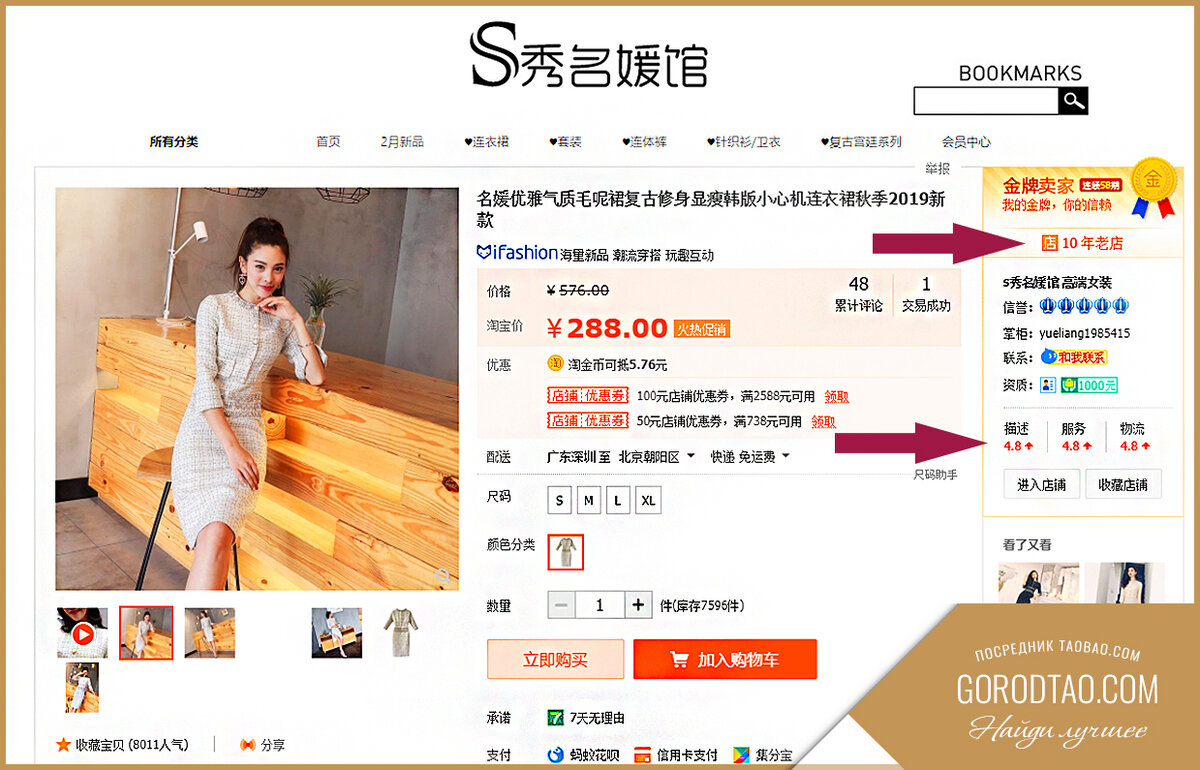Play the product video thumbnail
The height and width of the screenshot is (770, 1200).
(x=82, y=632)
